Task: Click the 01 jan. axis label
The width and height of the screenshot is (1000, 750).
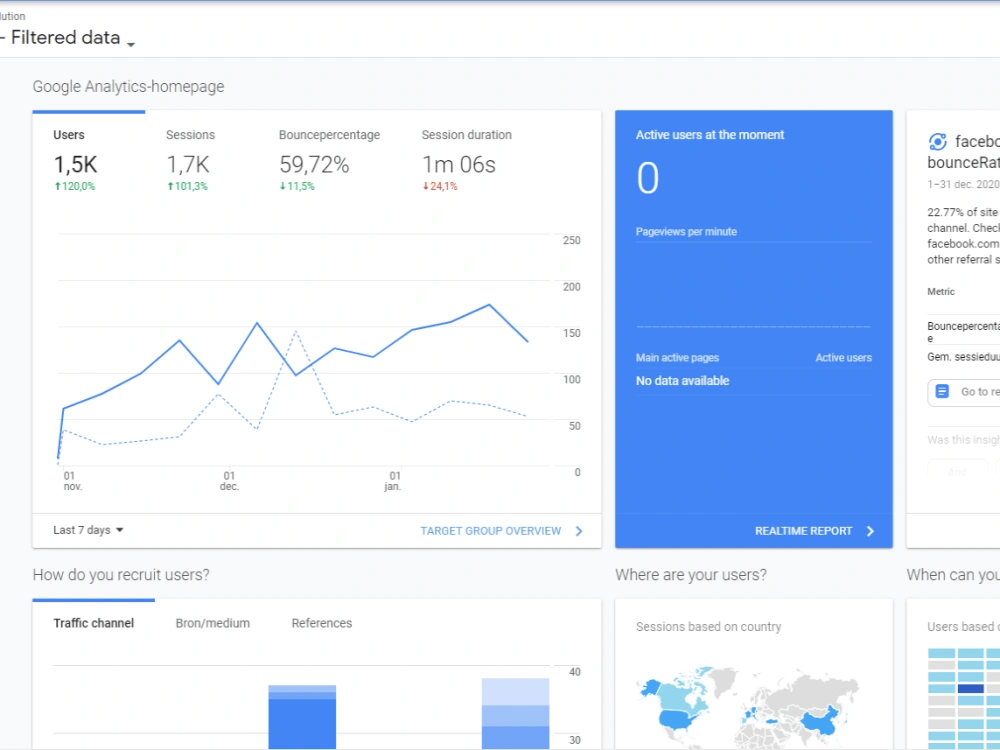Action: point(393,481)
